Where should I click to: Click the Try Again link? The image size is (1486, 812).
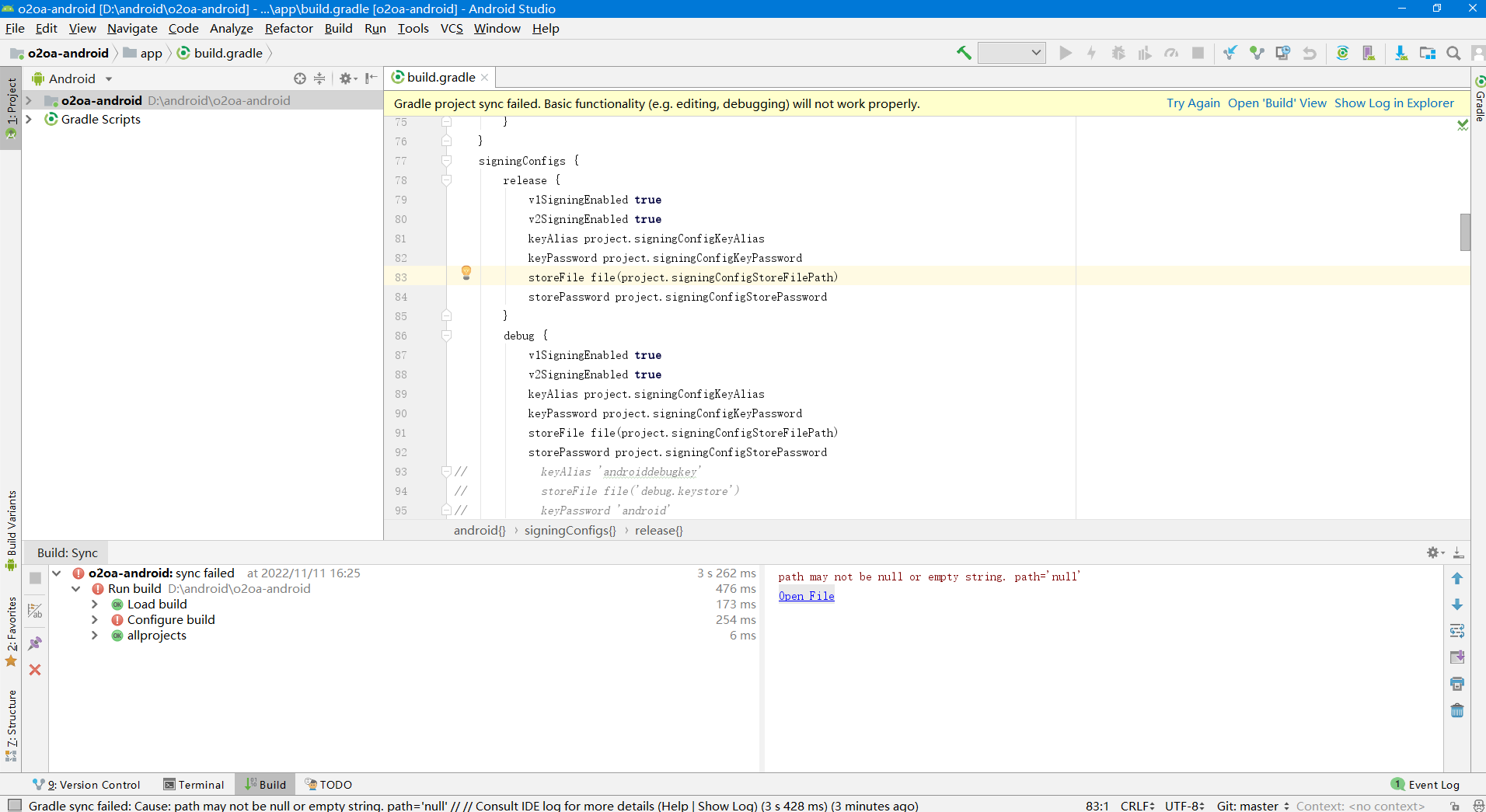pos(1193,103)
